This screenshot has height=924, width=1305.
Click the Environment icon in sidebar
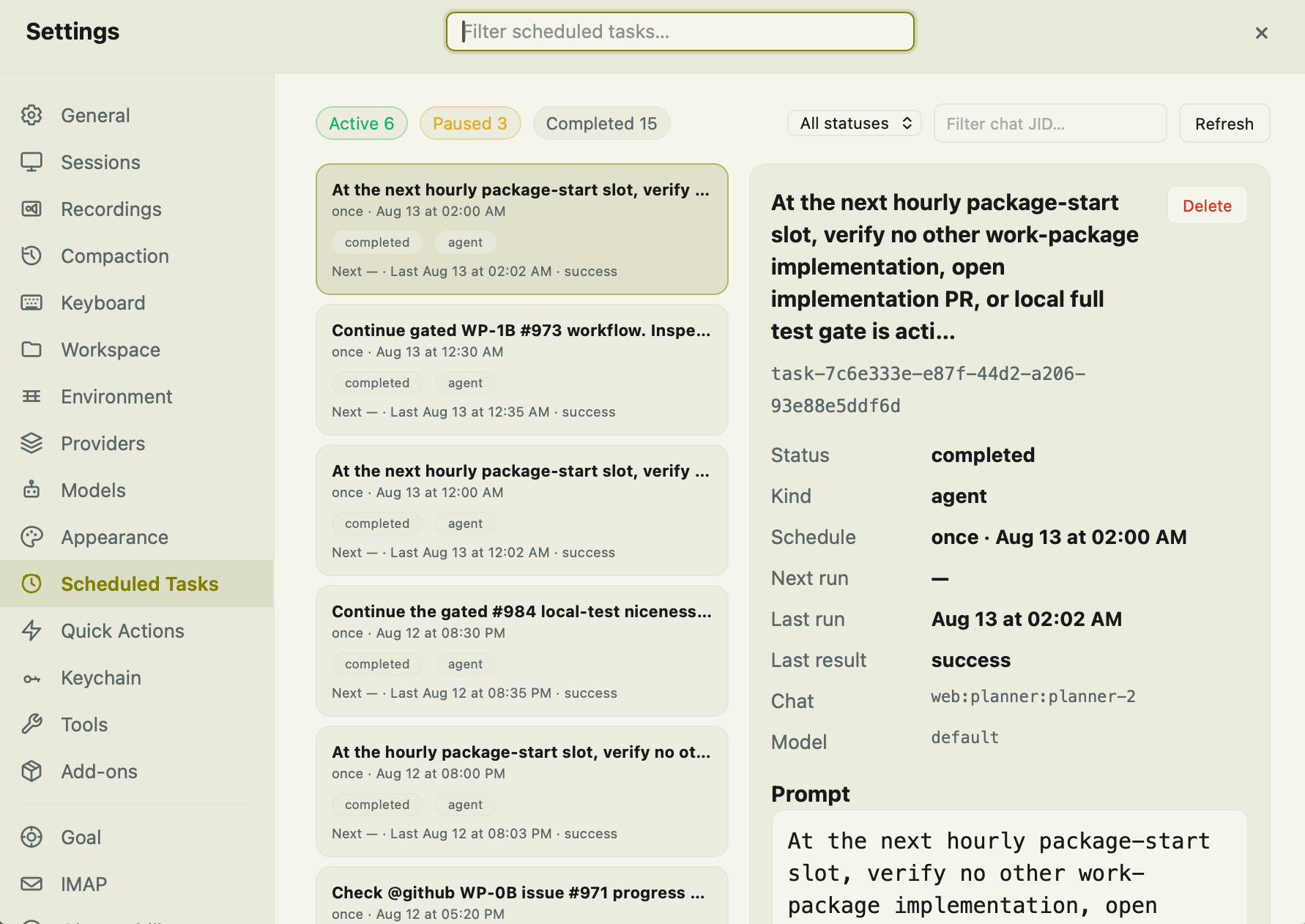(x=31, y=396)
